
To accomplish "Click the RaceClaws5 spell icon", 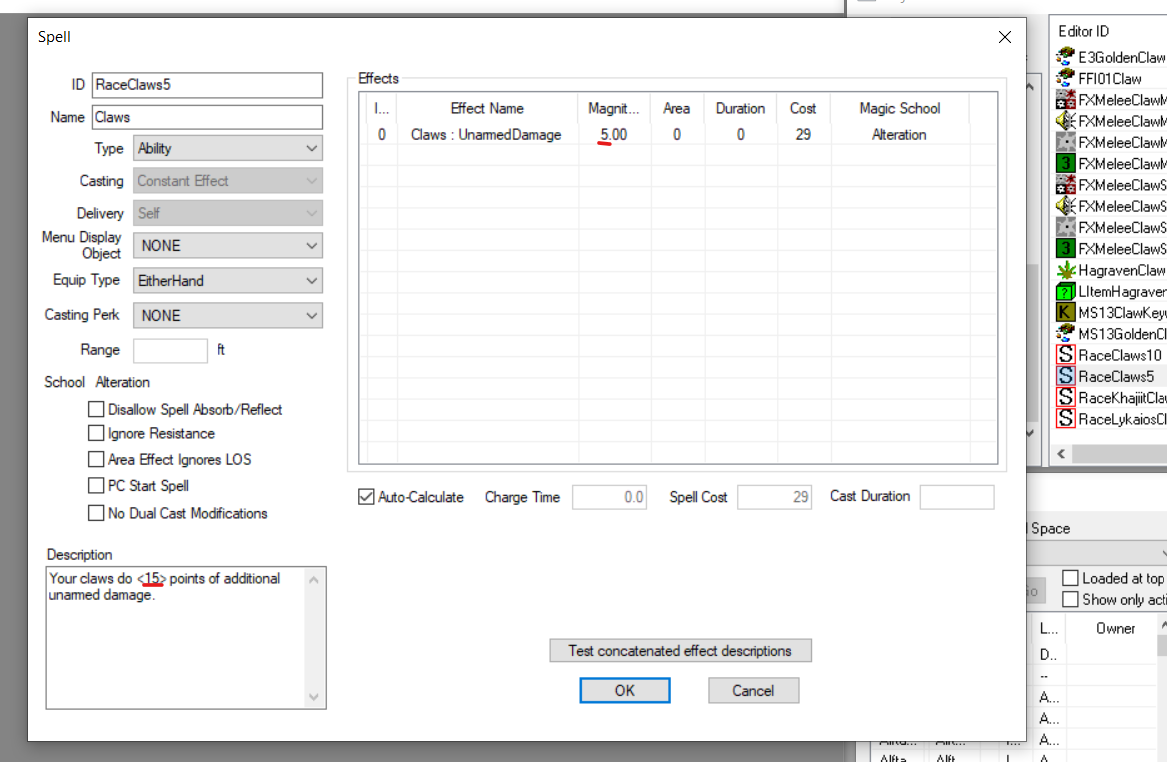I will point(1066,377).
